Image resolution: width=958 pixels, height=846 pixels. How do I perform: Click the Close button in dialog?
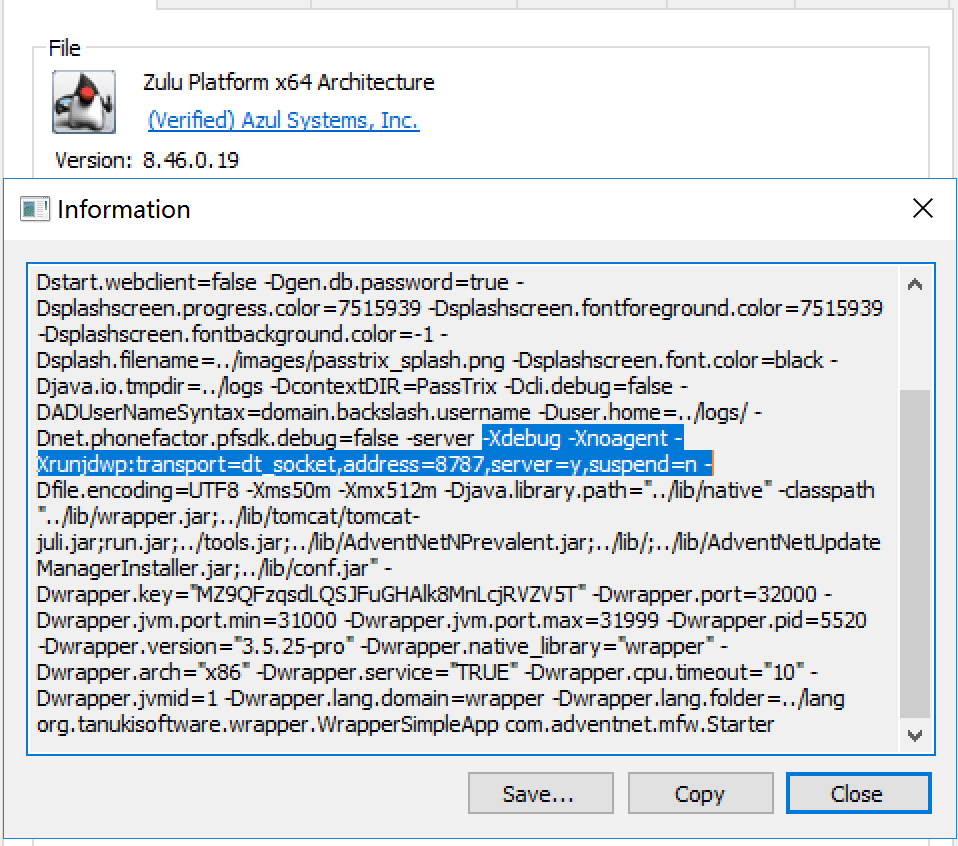(857, 794)
